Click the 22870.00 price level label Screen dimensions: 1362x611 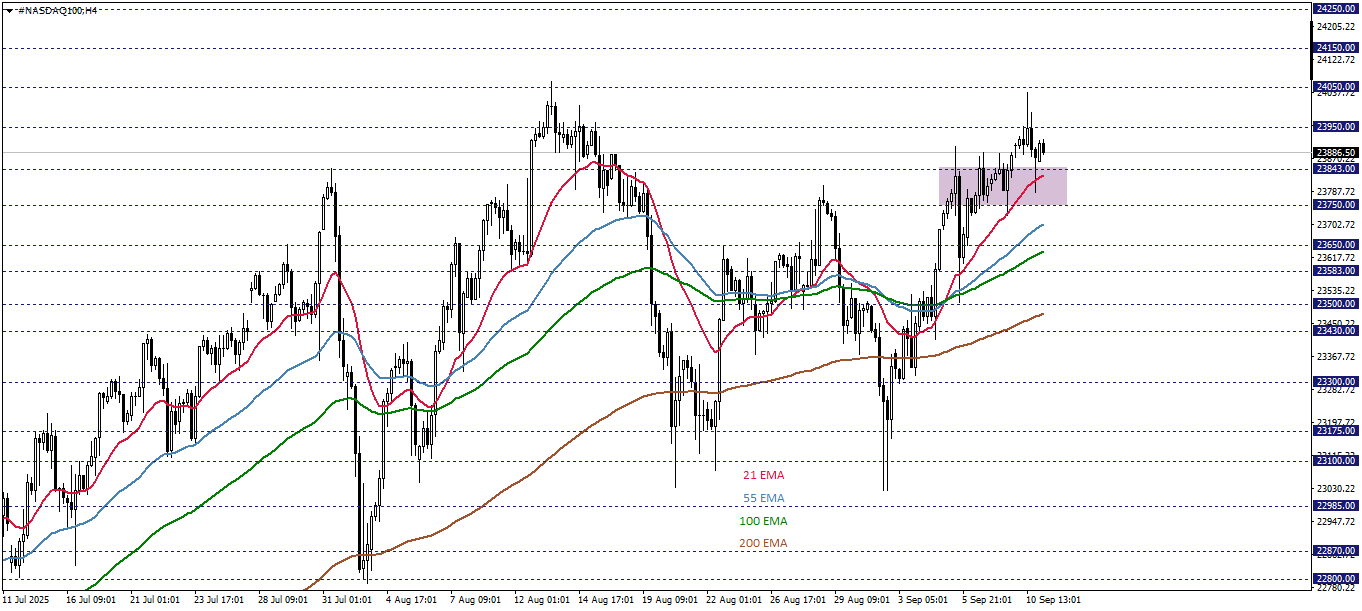1336,551
